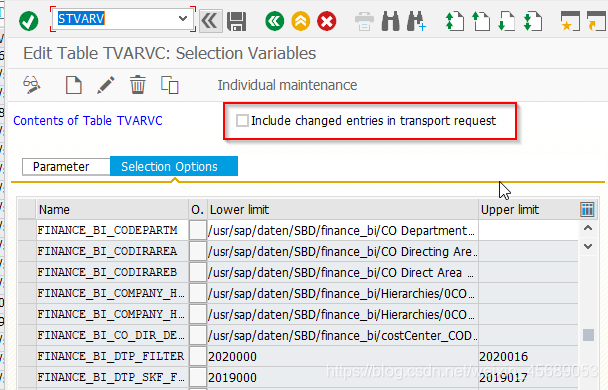Click the Find Next binoculars icon

pyautogui.click(x=416, y=21)
